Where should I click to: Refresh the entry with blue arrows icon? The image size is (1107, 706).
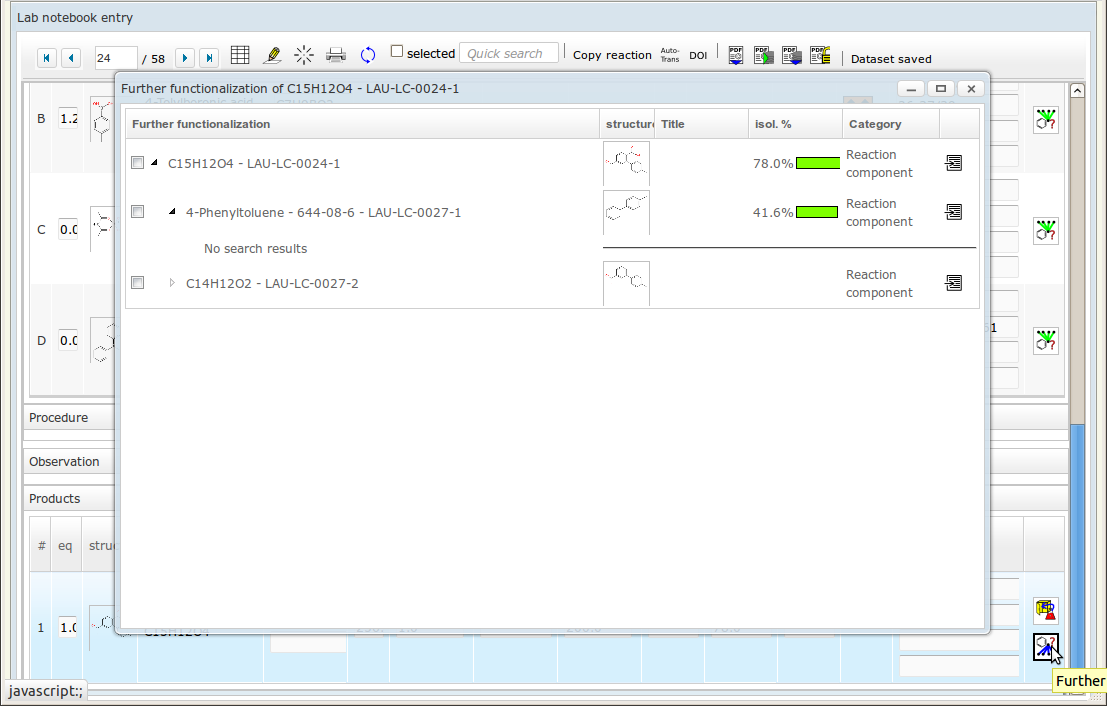click(368, 55)
